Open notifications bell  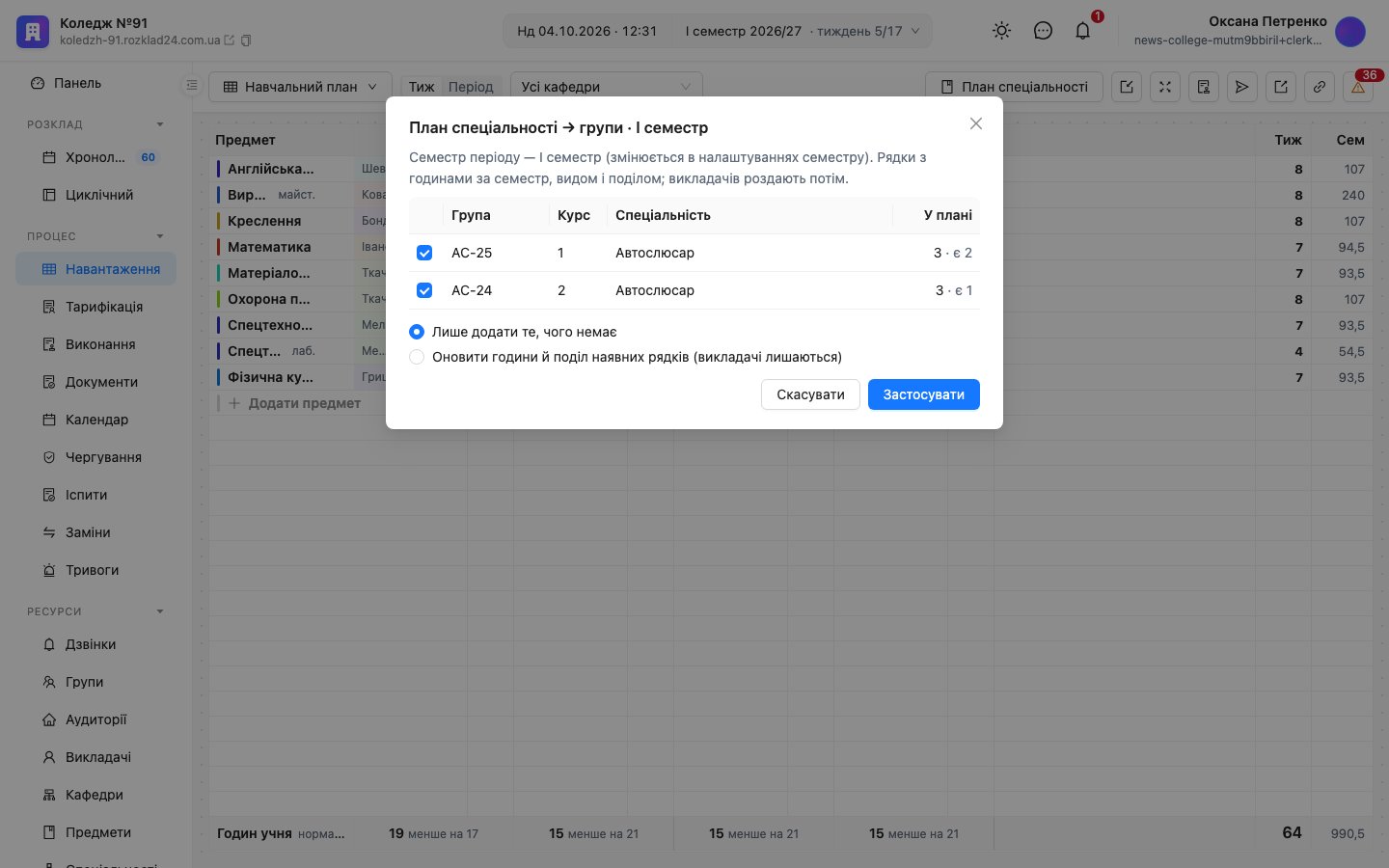[1083, 31]
